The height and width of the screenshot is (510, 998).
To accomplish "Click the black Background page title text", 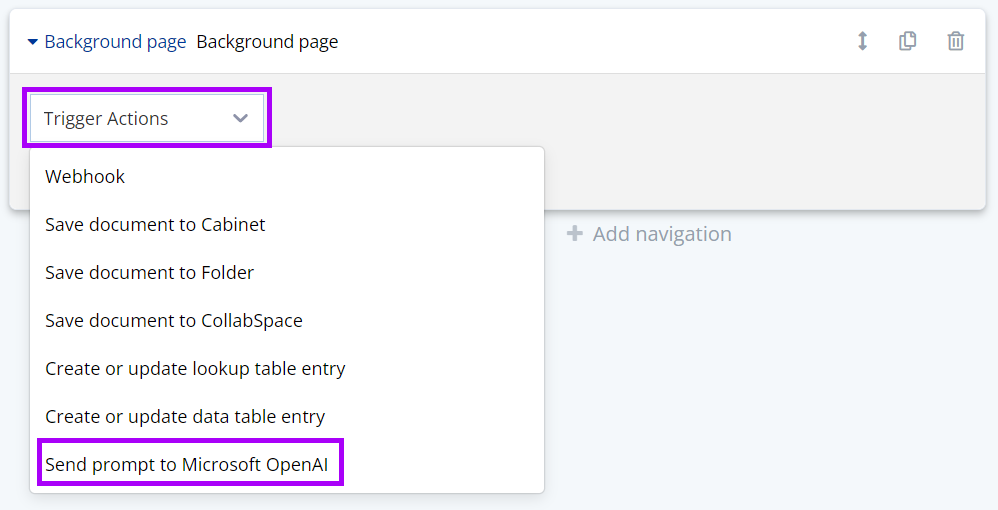I will coord(267,42).
